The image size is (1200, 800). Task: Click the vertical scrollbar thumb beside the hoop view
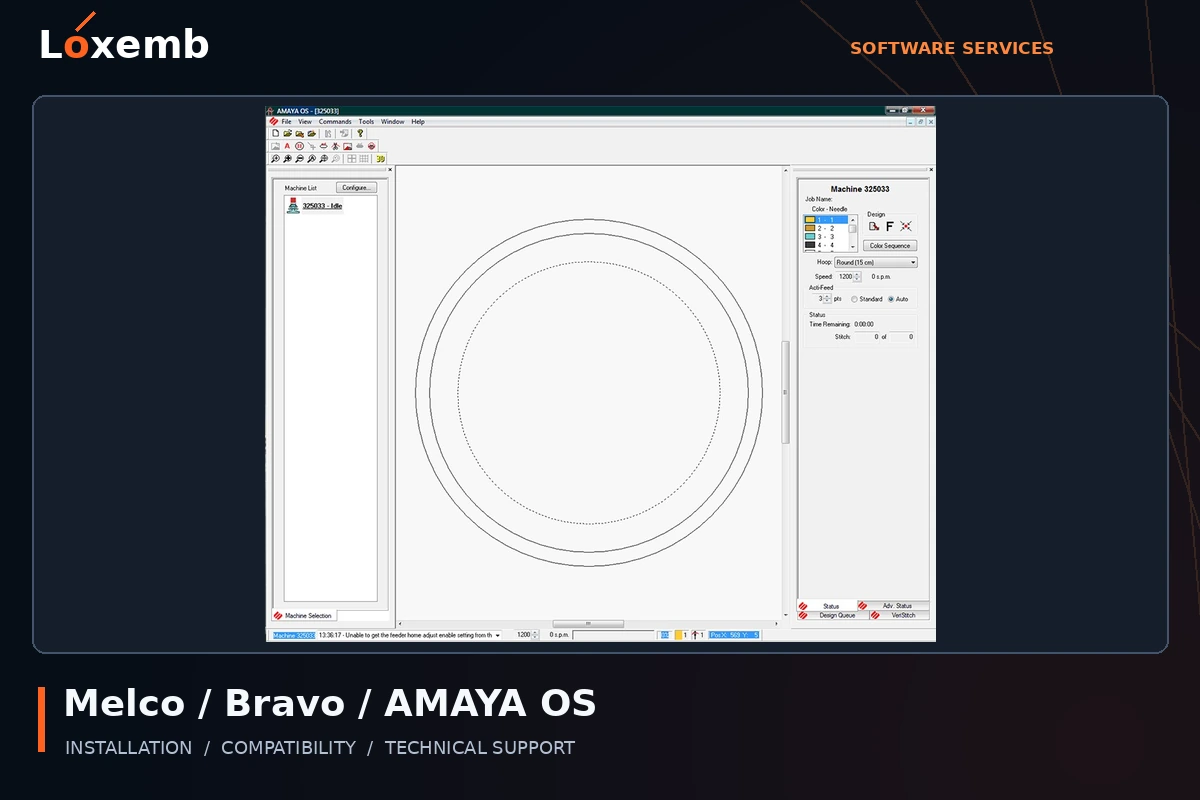tap(786, 392)
